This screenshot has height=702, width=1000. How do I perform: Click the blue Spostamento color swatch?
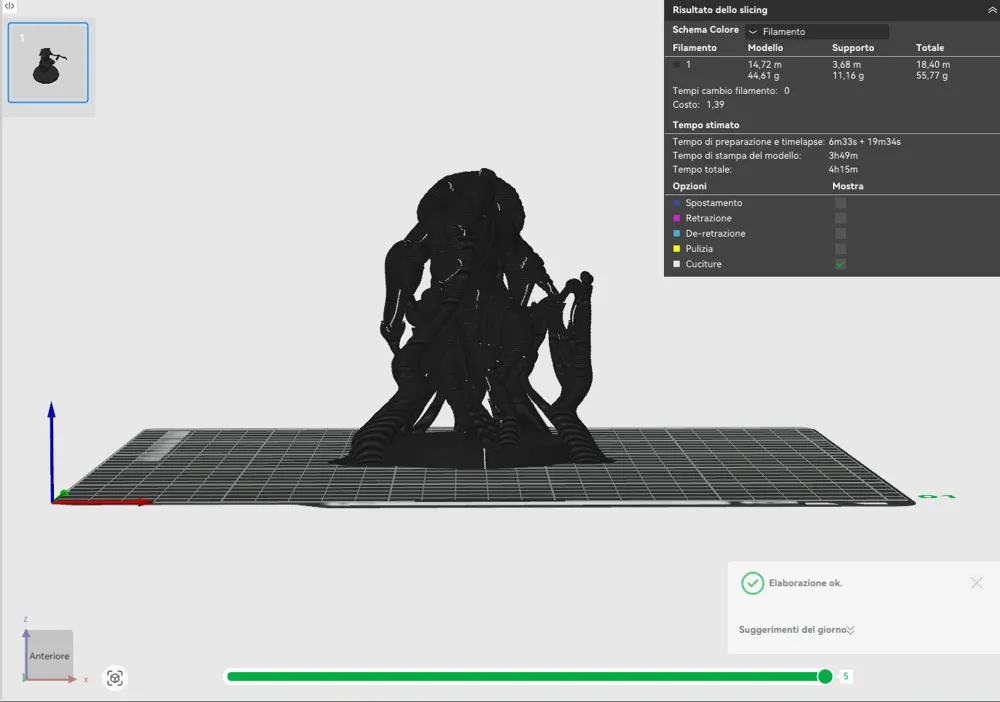pos(677,203)
